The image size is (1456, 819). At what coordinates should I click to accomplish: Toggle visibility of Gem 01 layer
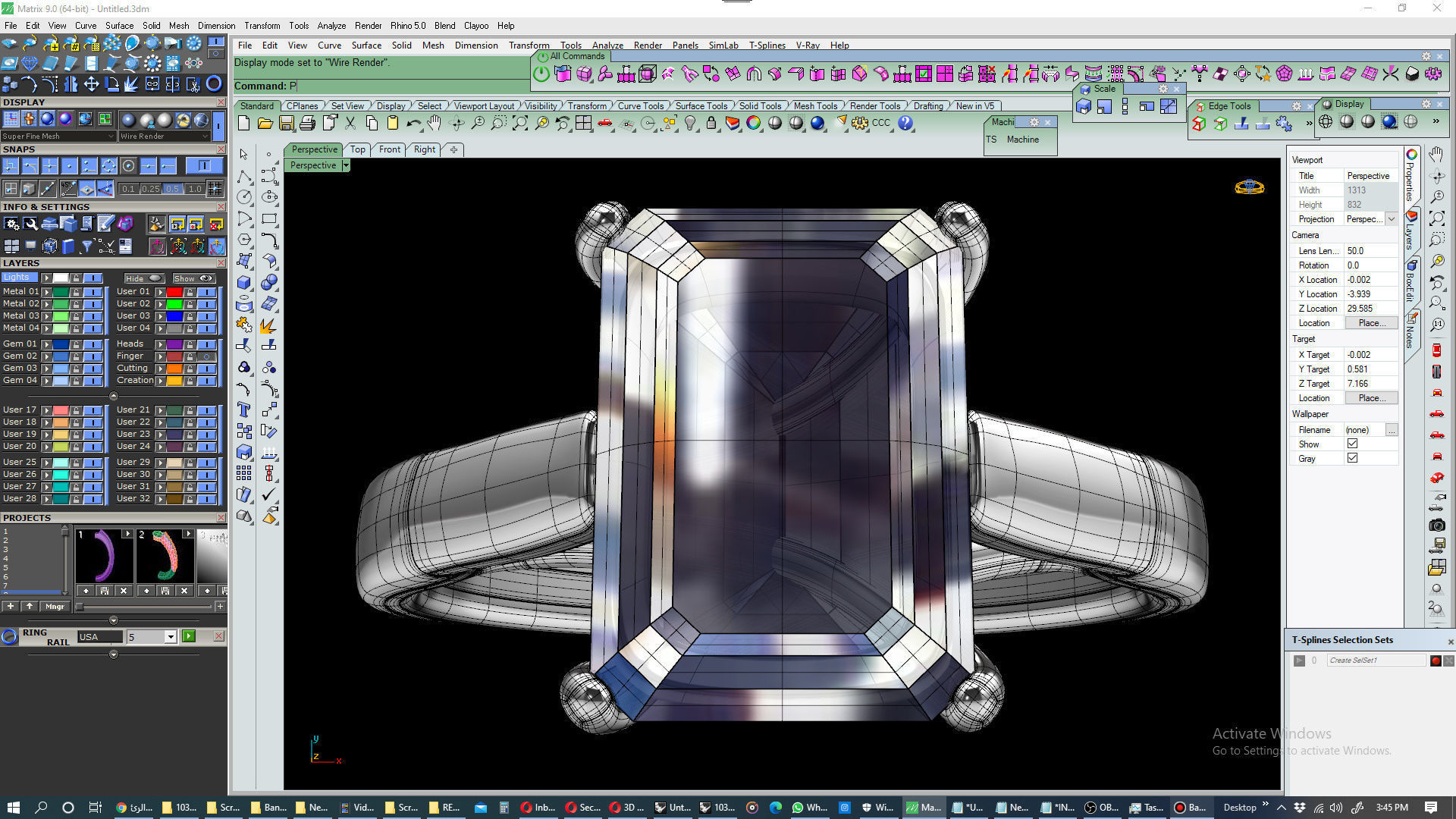pos(93,344)
